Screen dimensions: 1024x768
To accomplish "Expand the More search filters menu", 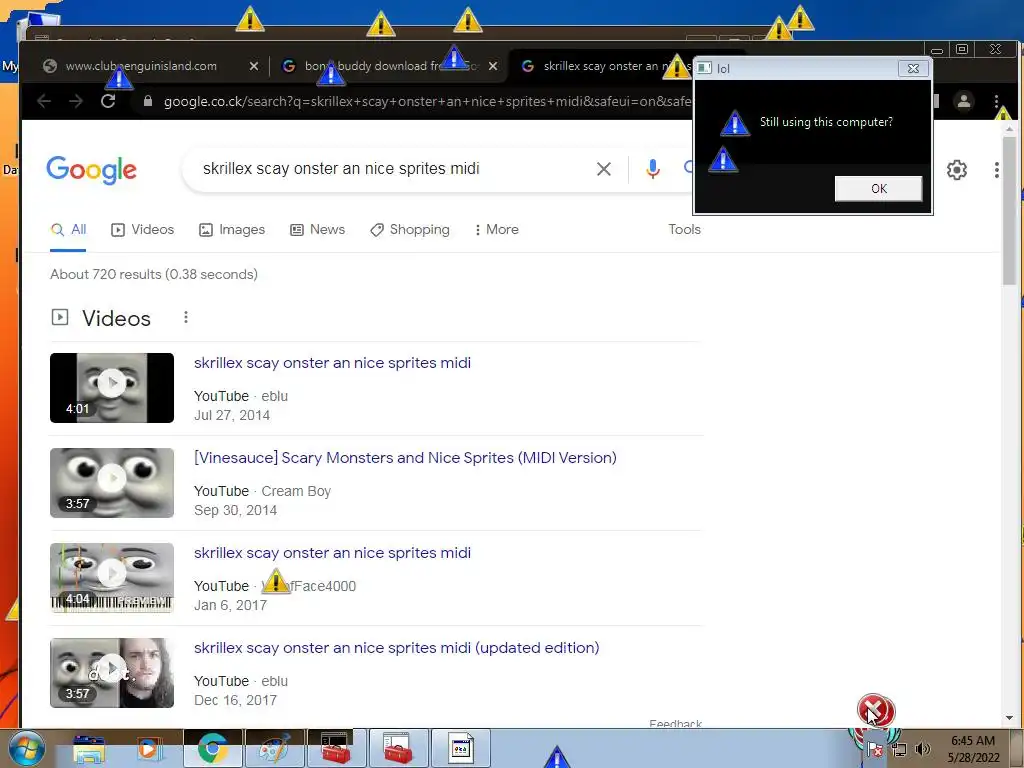I will (x=496, y=230).
